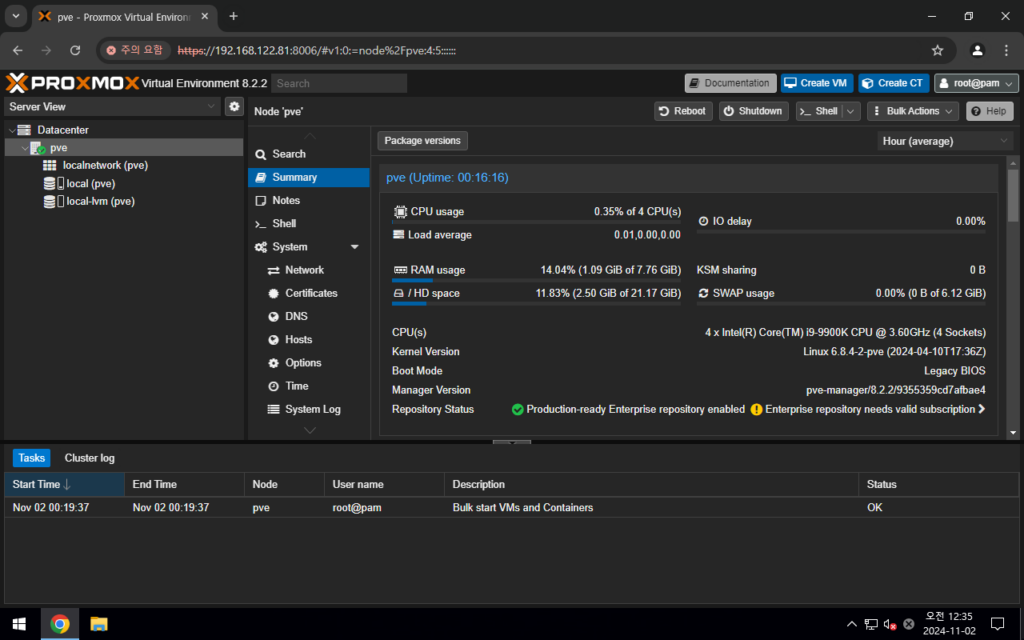Click the Proxmox search input field
This screenshot has width=1024, height=640.
[339, 83]
